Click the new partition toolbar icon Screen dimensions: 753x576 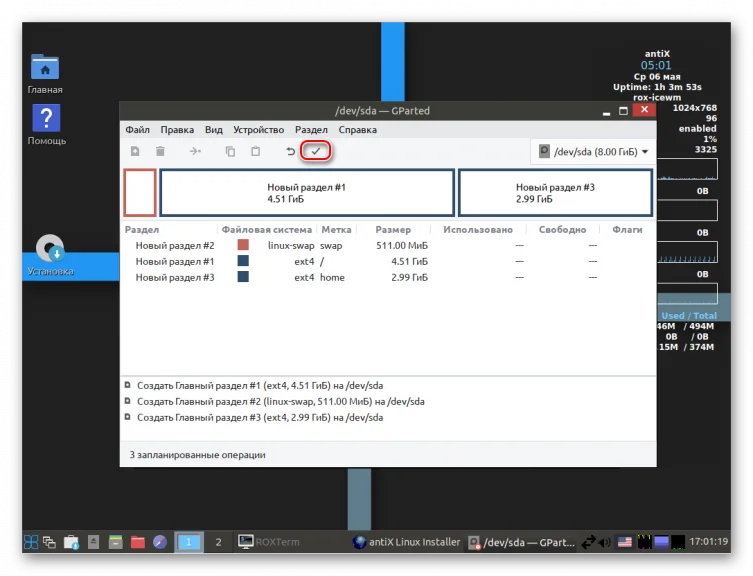[135, 151]
